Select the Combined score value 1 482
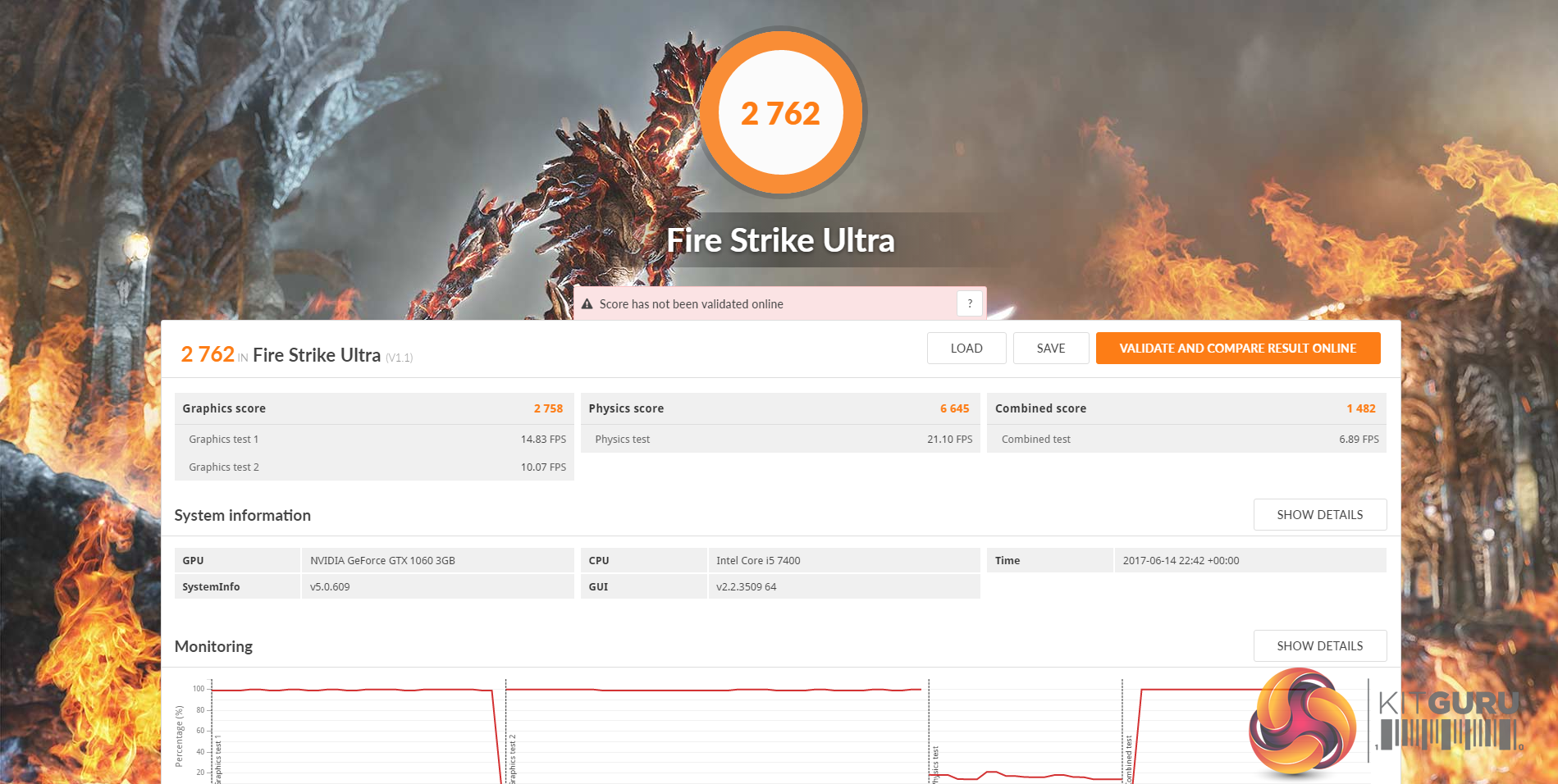 click(1361, 408)
